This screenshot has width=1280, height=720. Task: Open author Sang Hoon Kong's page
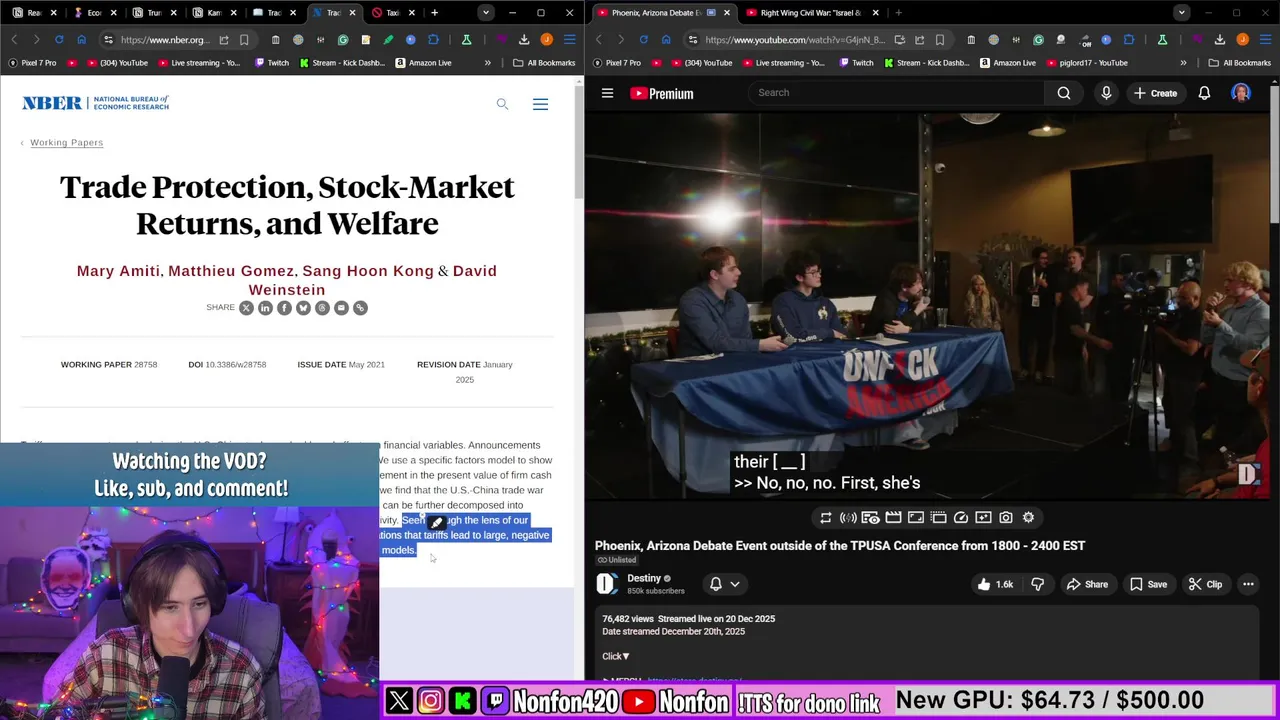pyautogui.click(x=368, y=271)
